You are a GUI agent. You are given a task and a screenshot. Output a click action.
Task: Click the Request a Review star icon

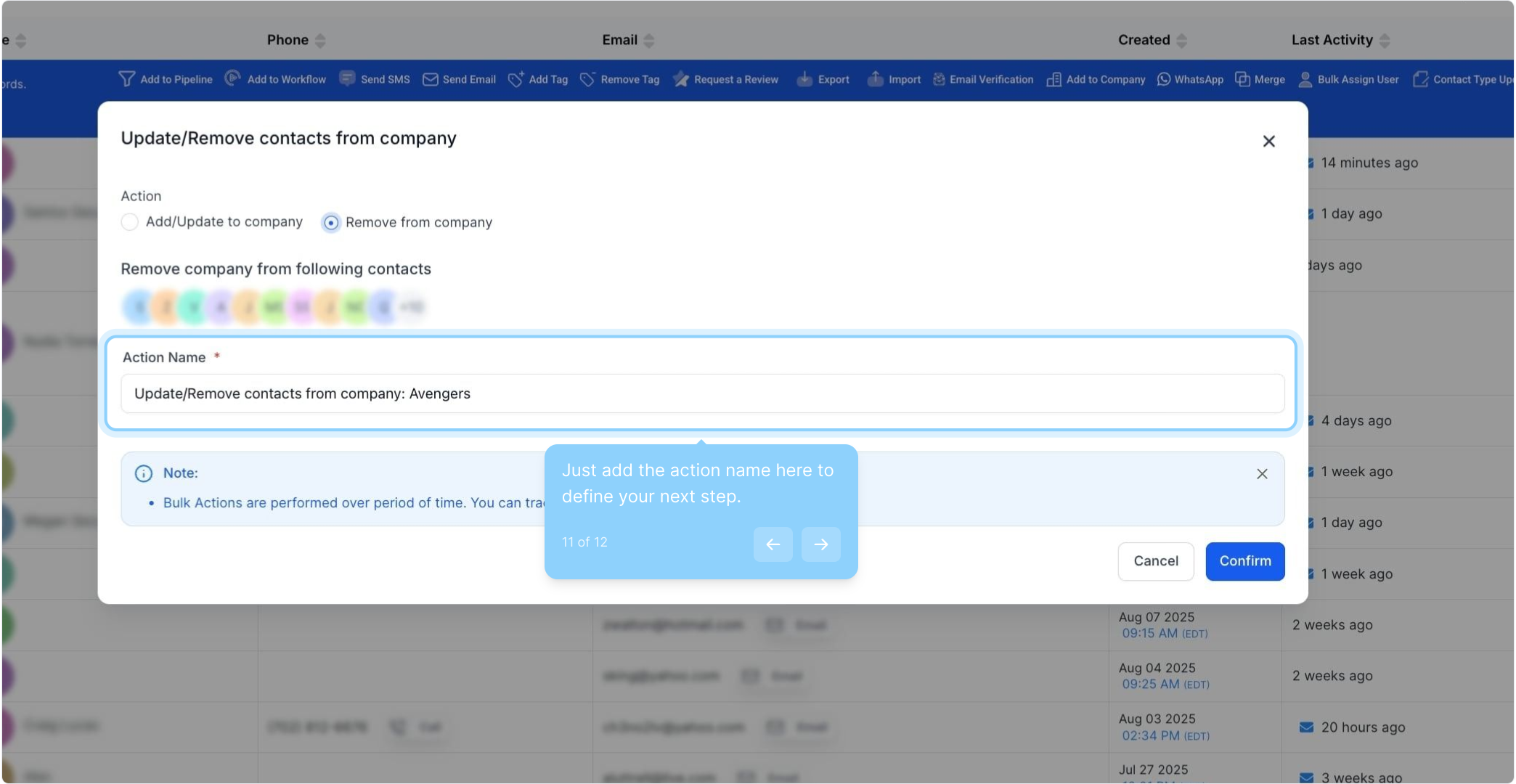click(680, 79)
